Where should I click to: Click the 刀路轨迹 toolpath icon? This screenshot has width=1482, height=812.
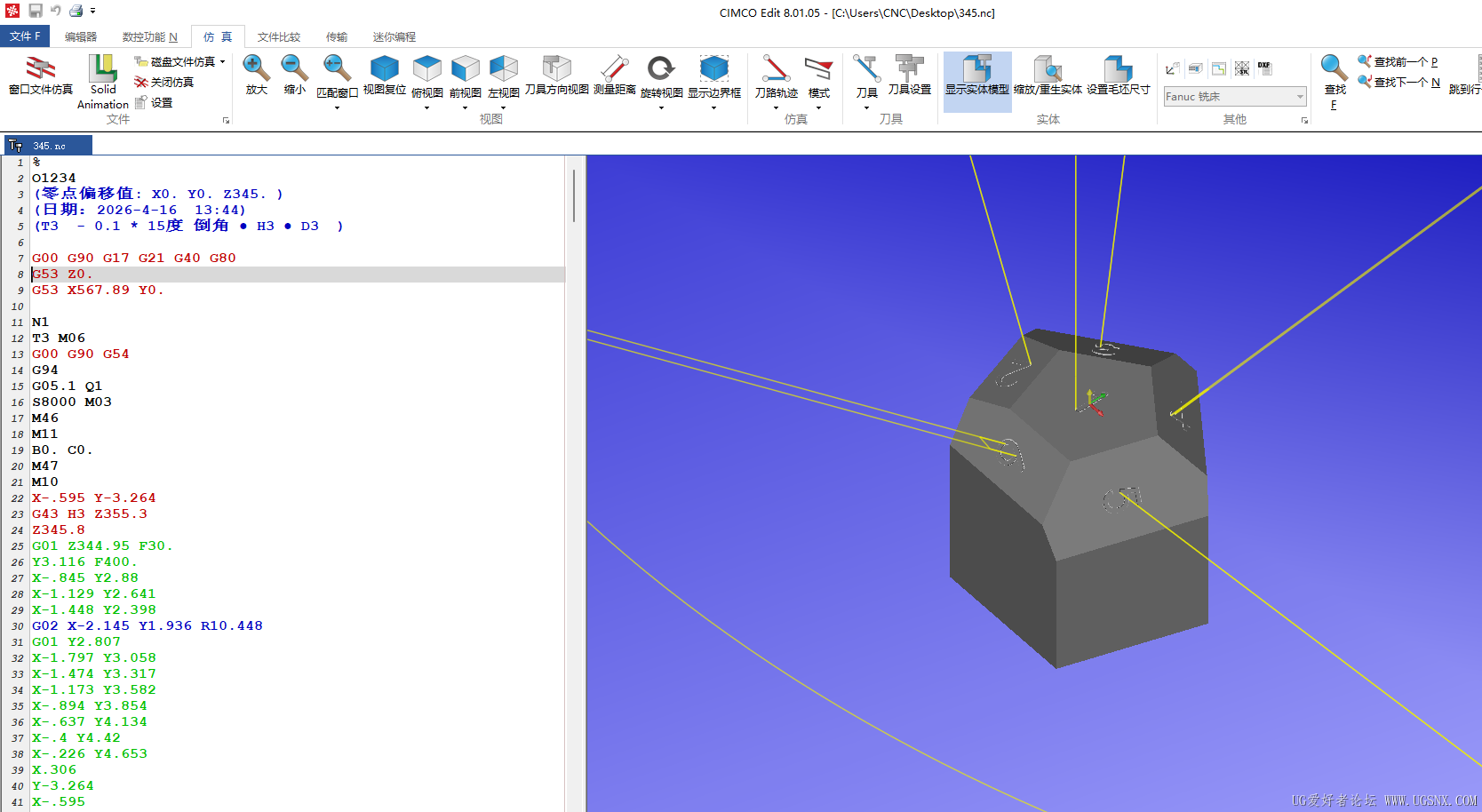776,68
